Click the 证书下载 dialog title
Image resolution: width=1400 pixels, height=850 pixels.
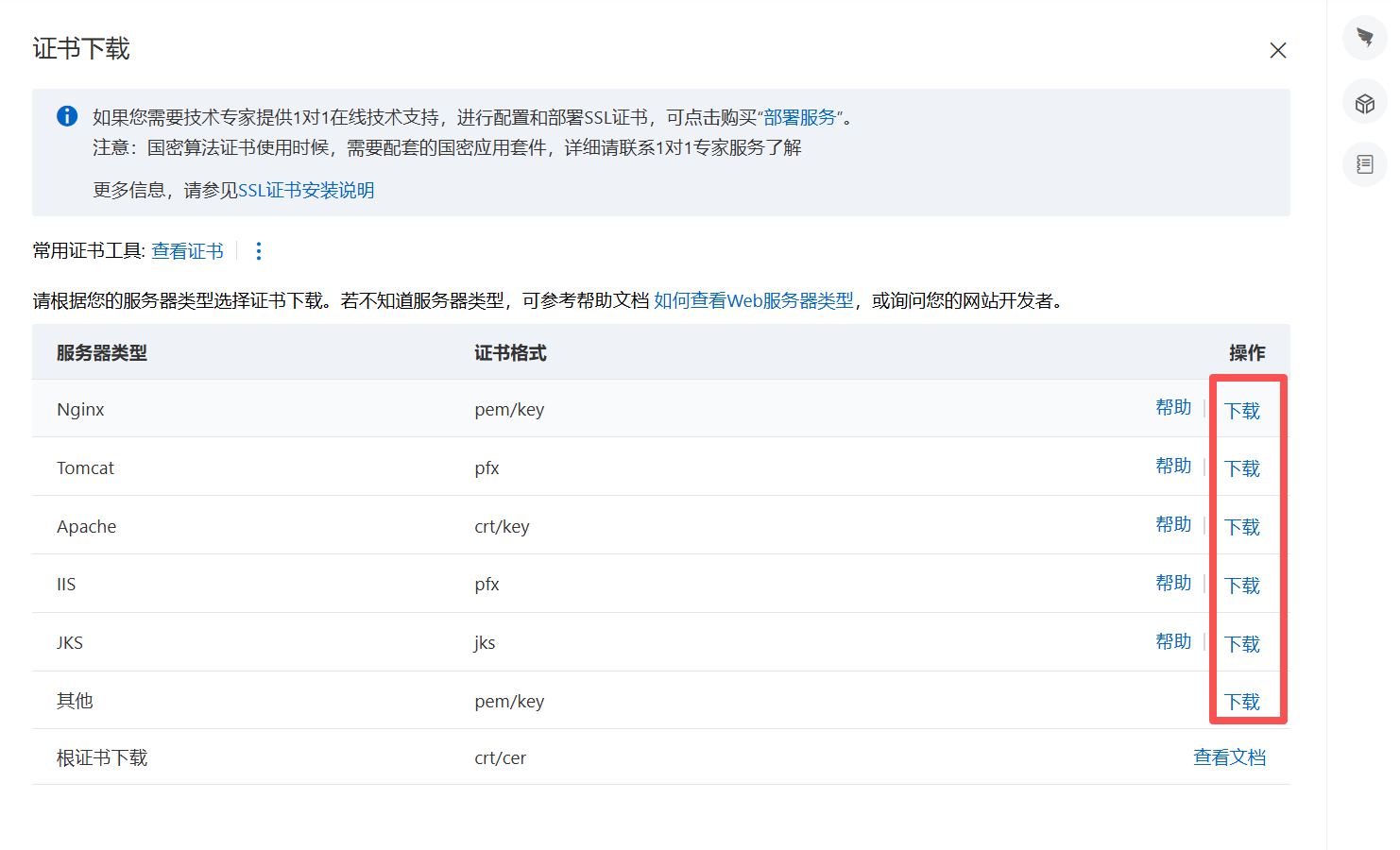[x=81, y=48]
